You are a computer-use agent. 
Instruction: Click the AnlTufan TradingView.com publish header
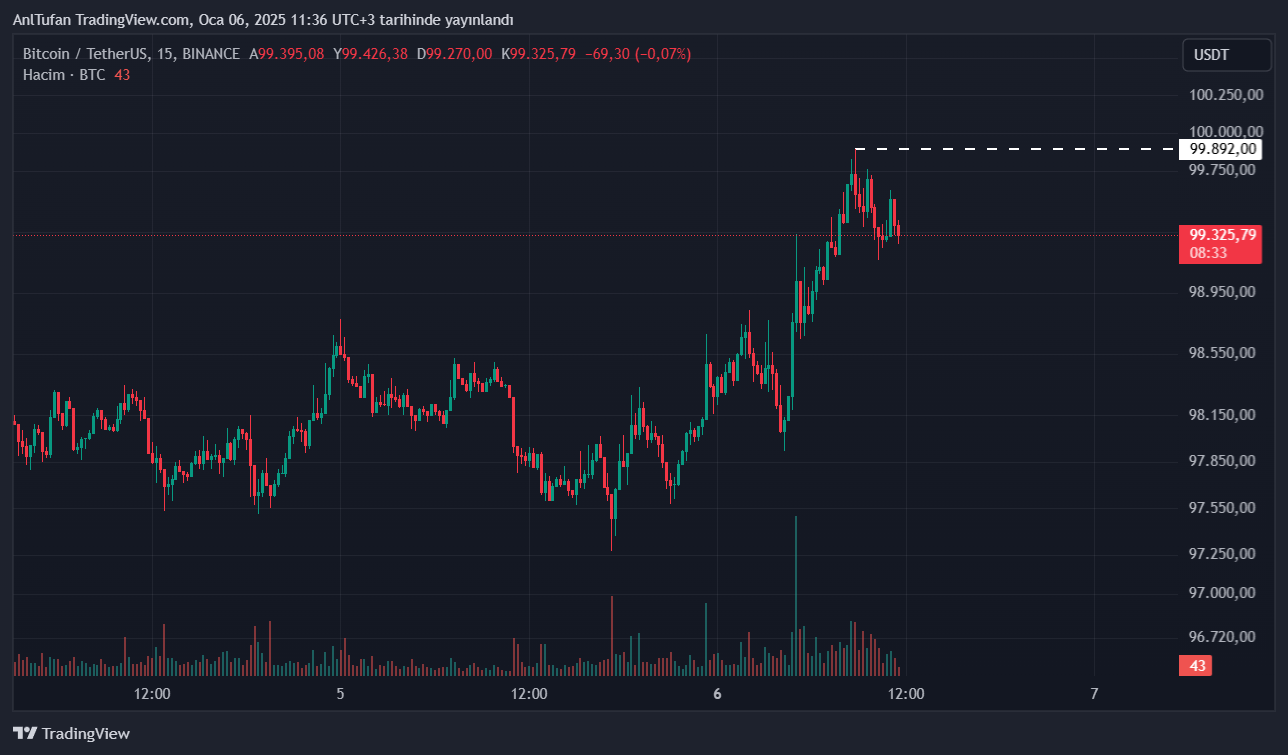pyautogui.click(x=262, y=20)
